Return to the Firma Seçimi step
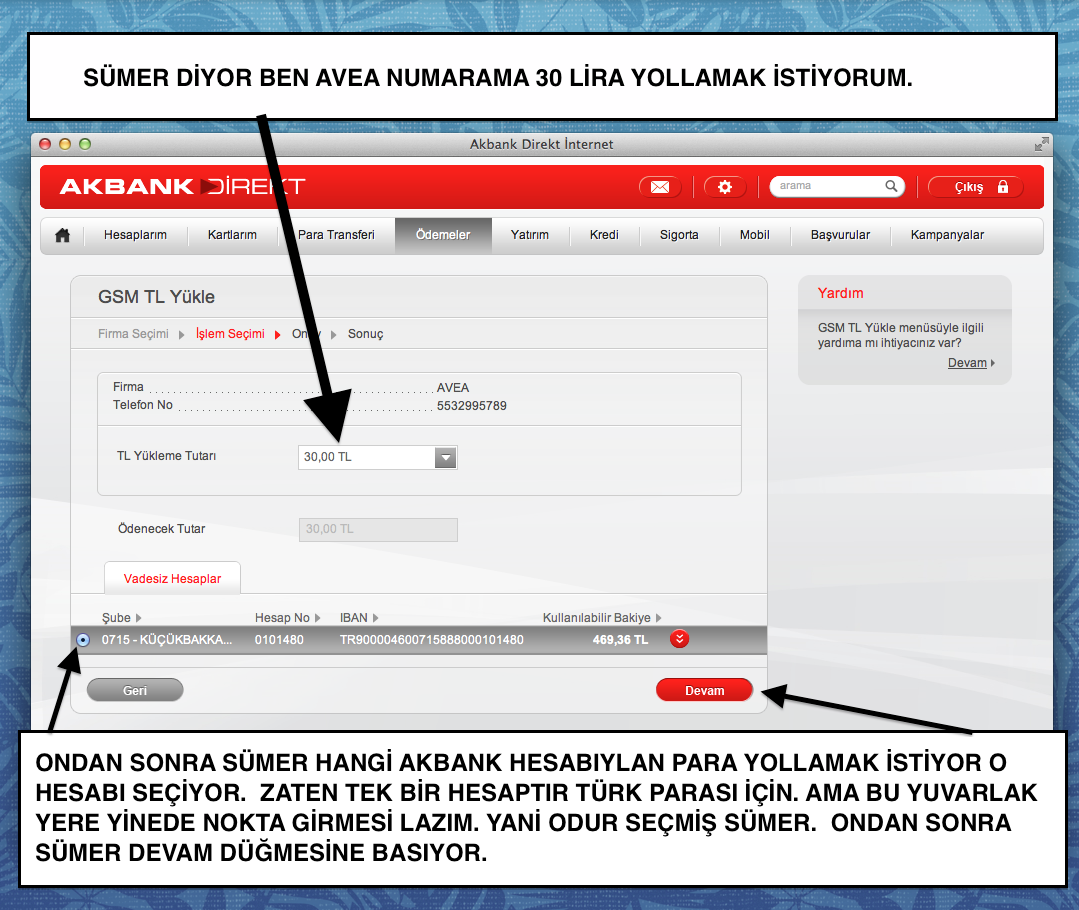The height and width of the screenshot is (910, 1079). pos(133,334)
